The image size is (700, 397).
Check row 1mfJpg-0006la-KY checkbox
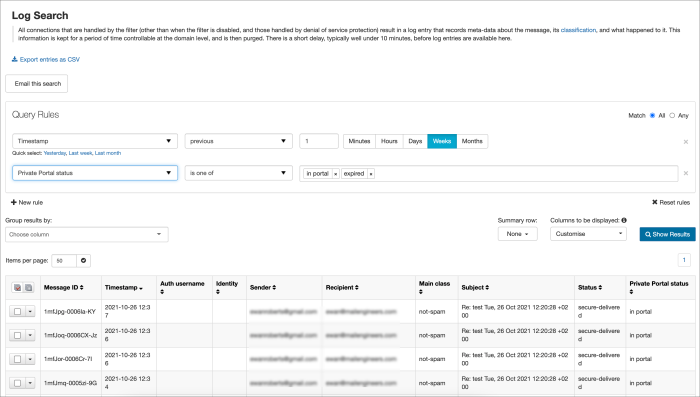click(x=17, y=311)
